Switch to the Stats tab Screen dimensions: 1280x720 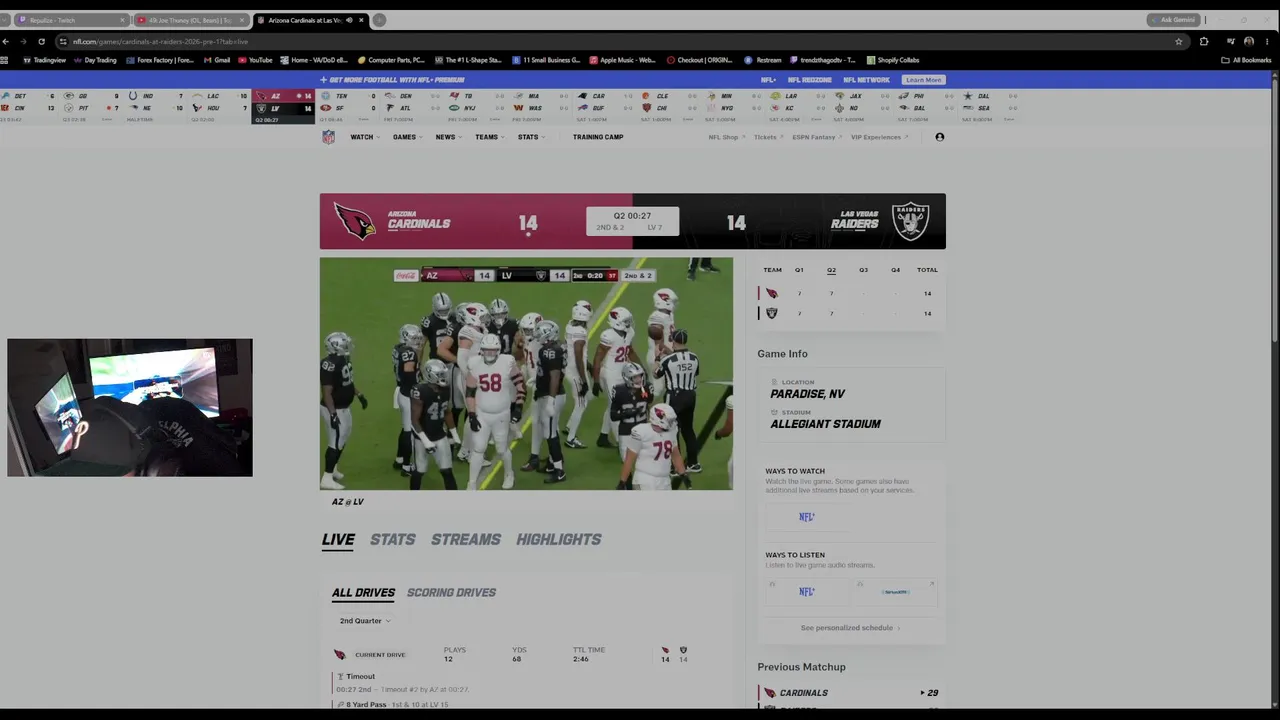point(392,539)
